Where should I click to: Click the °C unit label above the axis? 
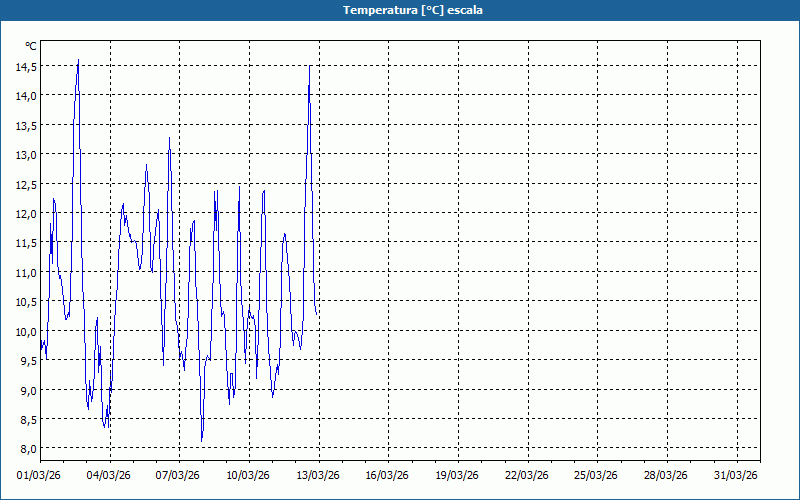tap(31, 46)
